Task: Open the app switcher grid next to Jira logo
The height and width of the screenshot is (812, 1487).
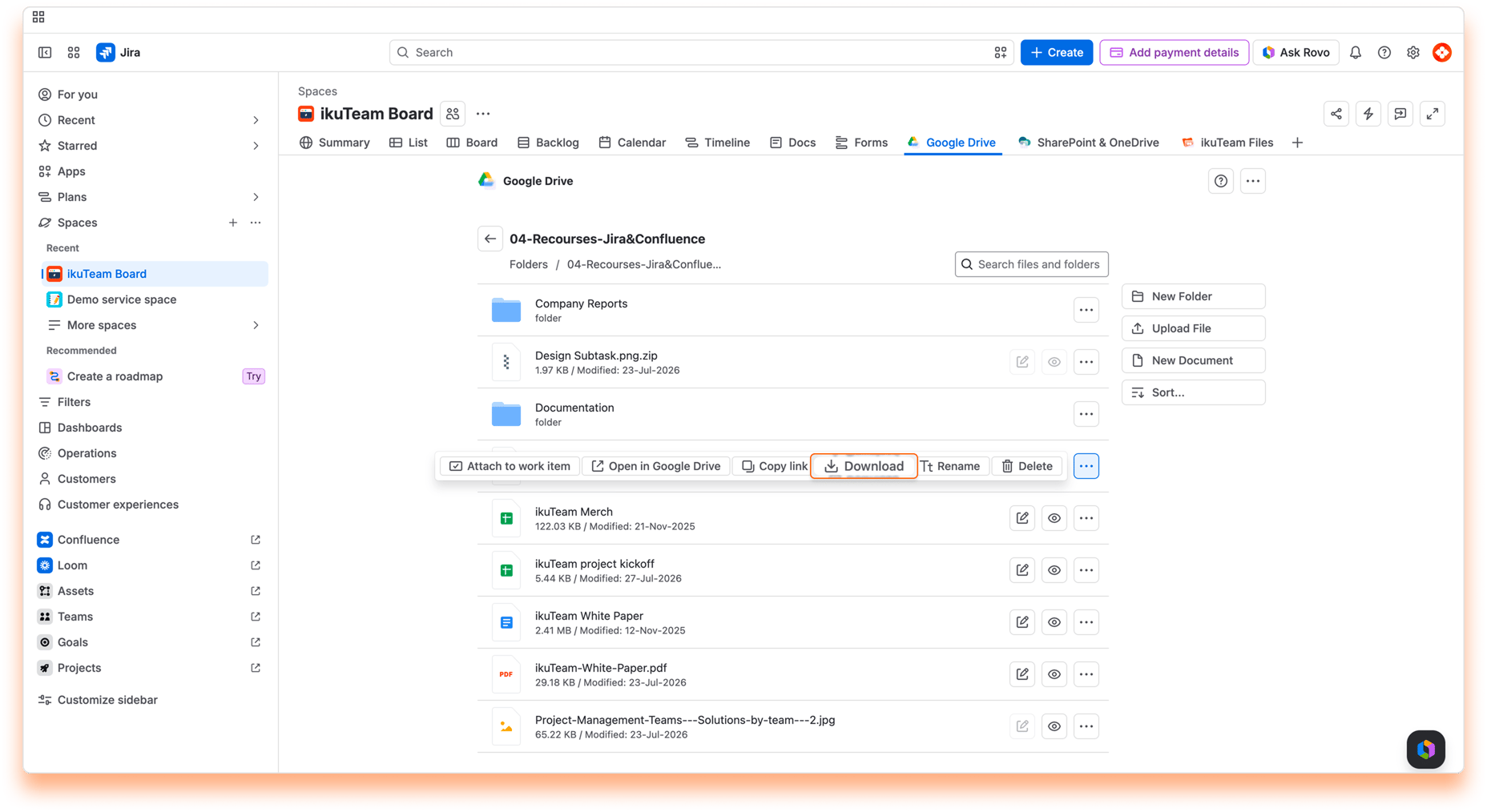Action: coord(74,53)
